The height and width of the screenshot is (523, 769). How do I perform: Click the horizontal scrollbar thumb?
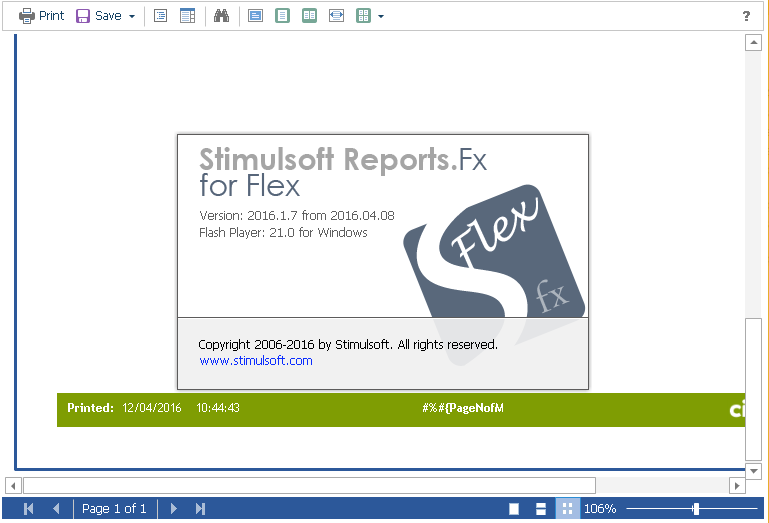point(309,486)
